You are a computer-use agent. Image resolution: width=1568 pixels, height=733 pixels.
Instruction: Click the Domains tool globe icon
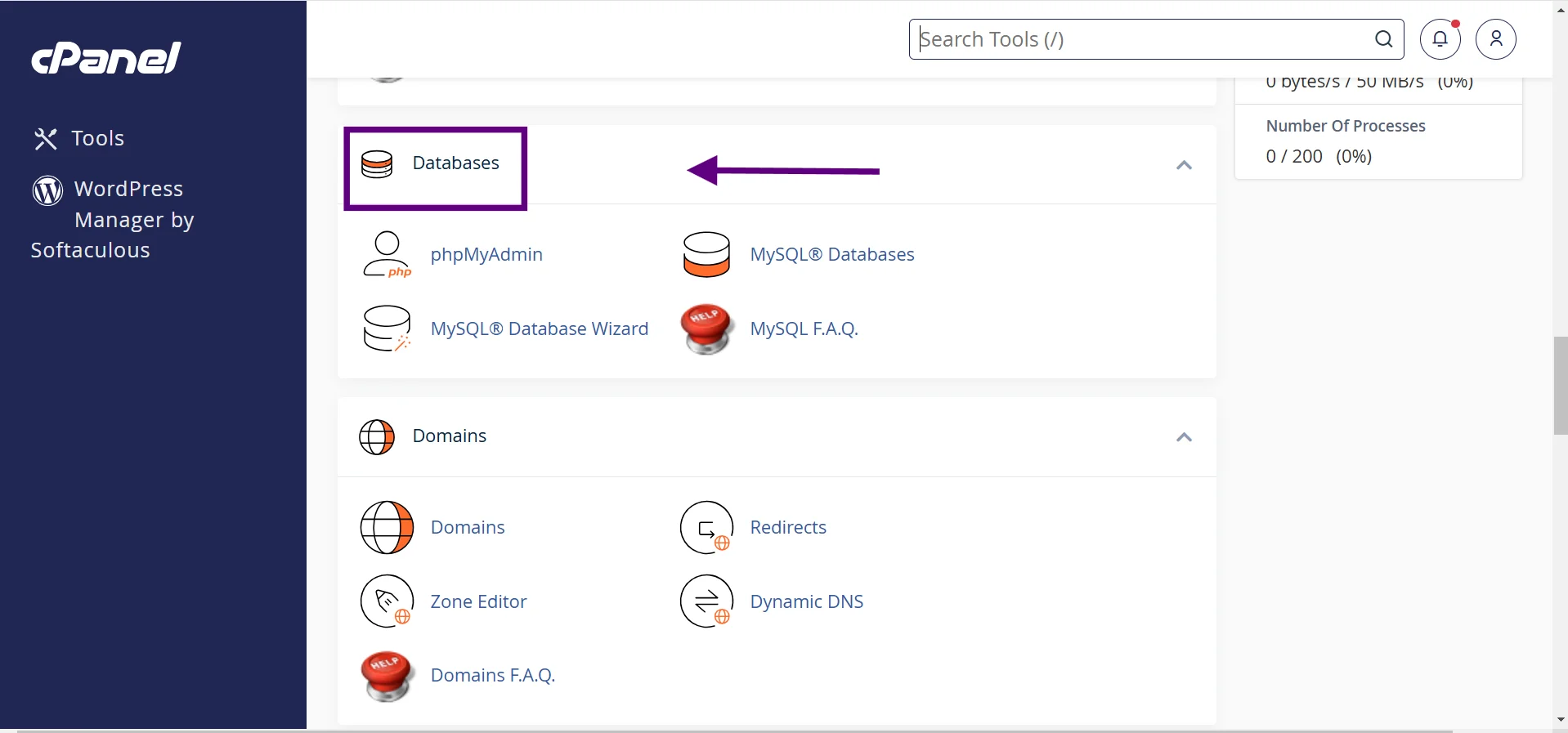387,528
